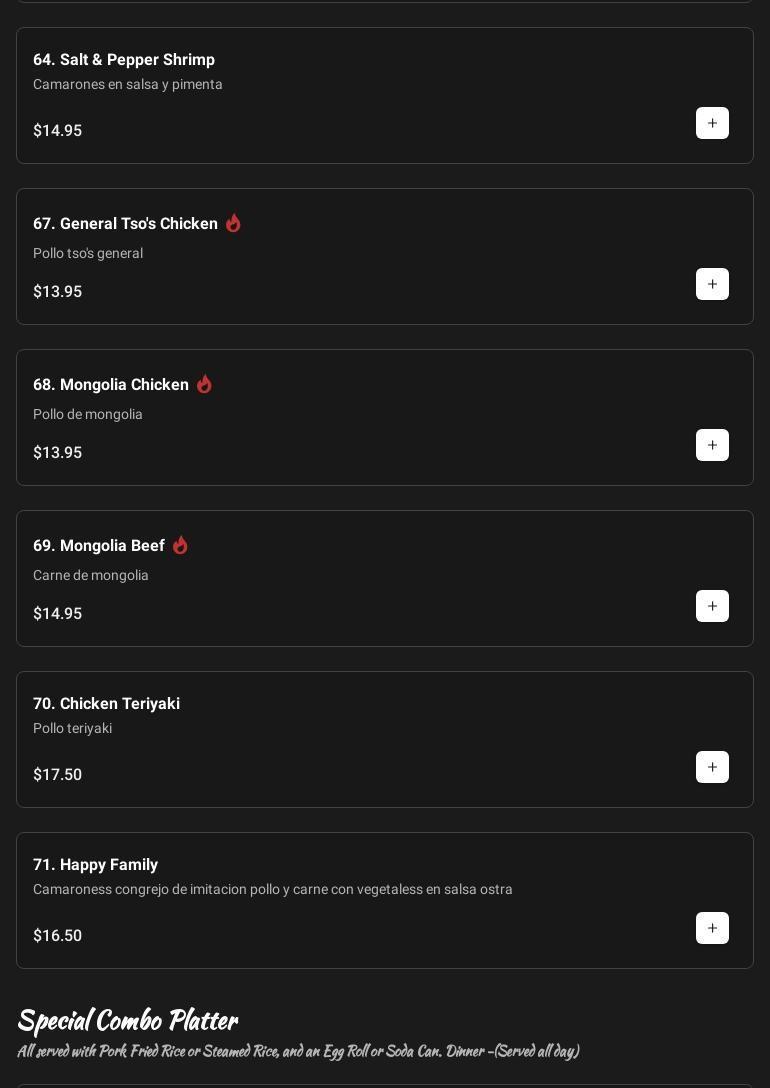Open the 70. Chicken Teriyaki entry
This screenshot has width=770, height=1088.
pyautogui.click(x=106, y=704)
